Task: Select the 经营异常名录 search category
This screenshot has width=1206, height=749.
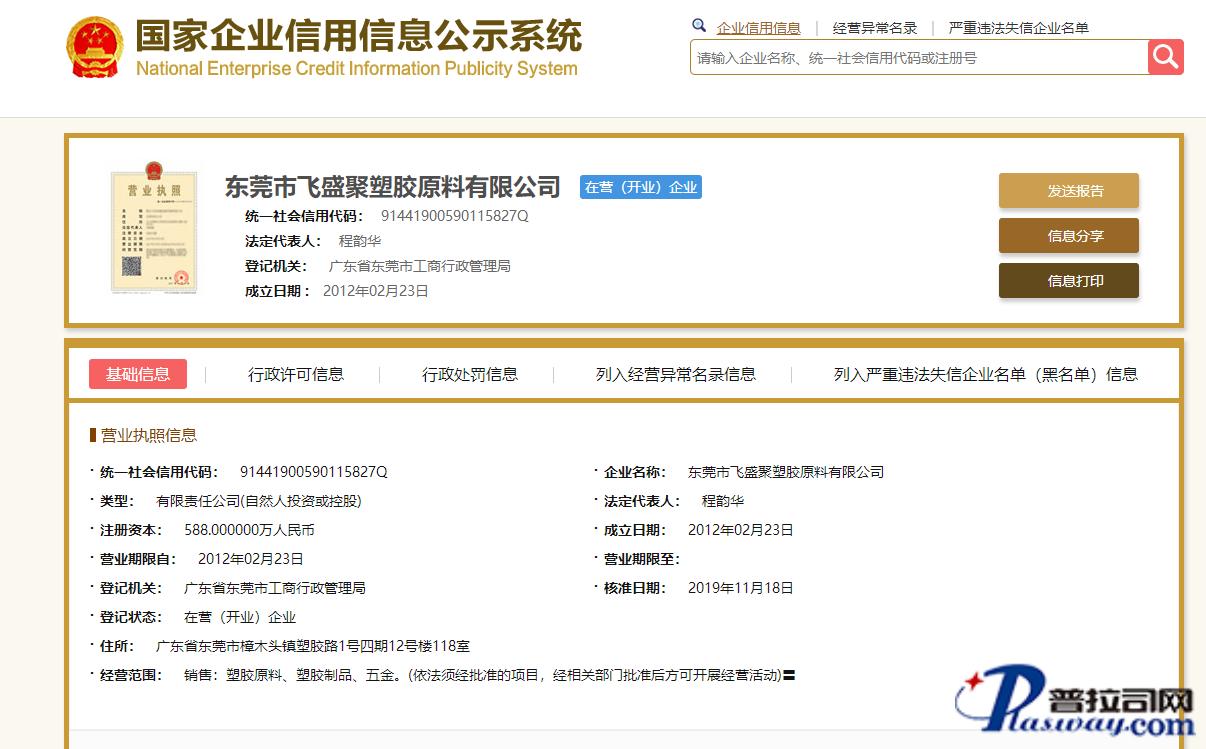Action: pyautogui.click(x=875, y=28)
